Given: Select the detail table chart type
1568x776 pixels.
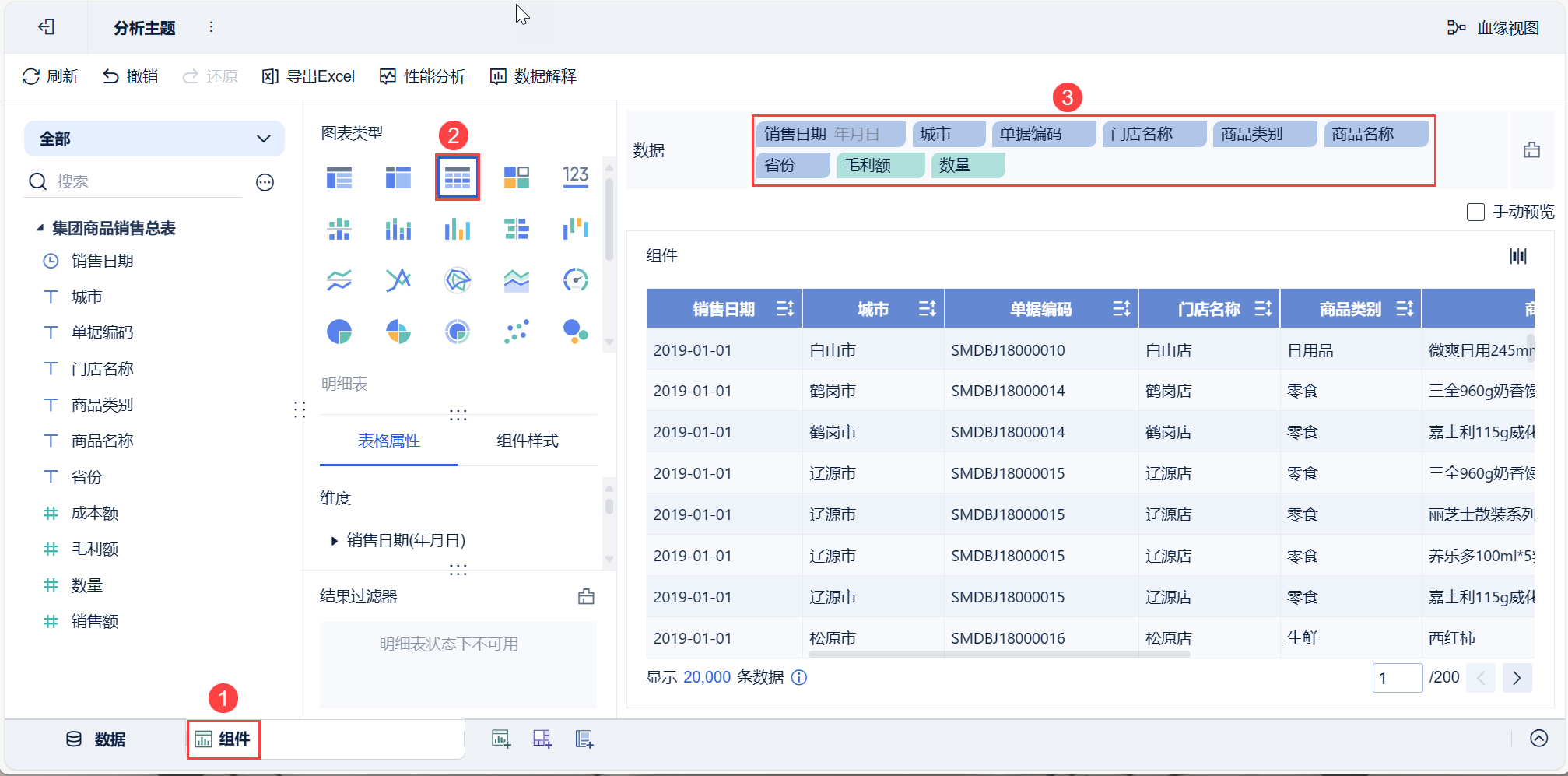Looking at the screenshot, I should (x=458, y=177).
